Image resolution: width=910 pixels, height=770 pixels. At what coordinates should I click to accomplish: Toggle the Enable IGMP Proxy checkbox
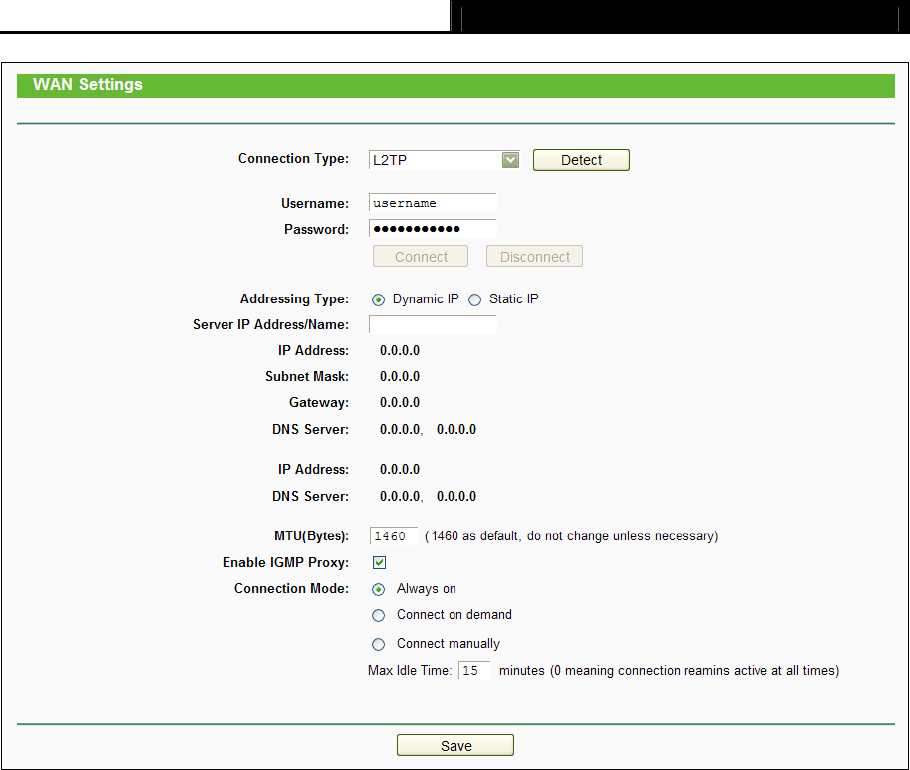(380, 563)
